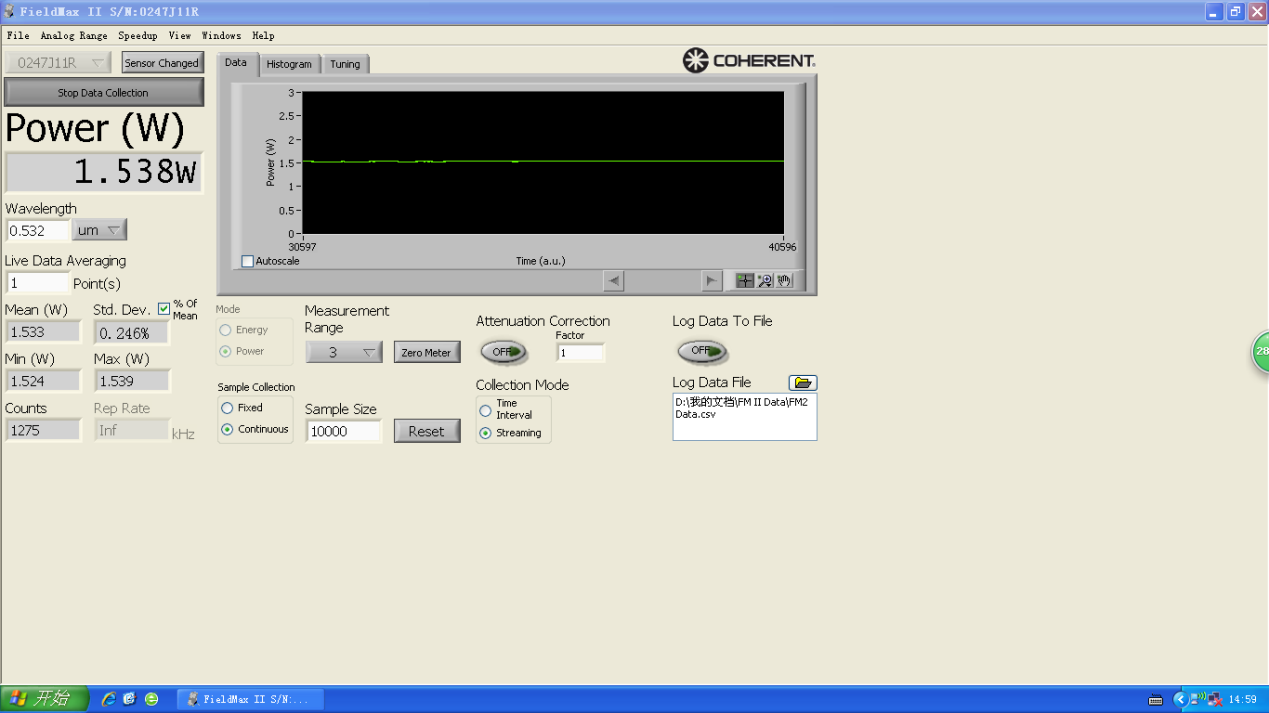
Task: Open the on-screen keyboard language bar icon
Action: click(x=1156, y=700)
